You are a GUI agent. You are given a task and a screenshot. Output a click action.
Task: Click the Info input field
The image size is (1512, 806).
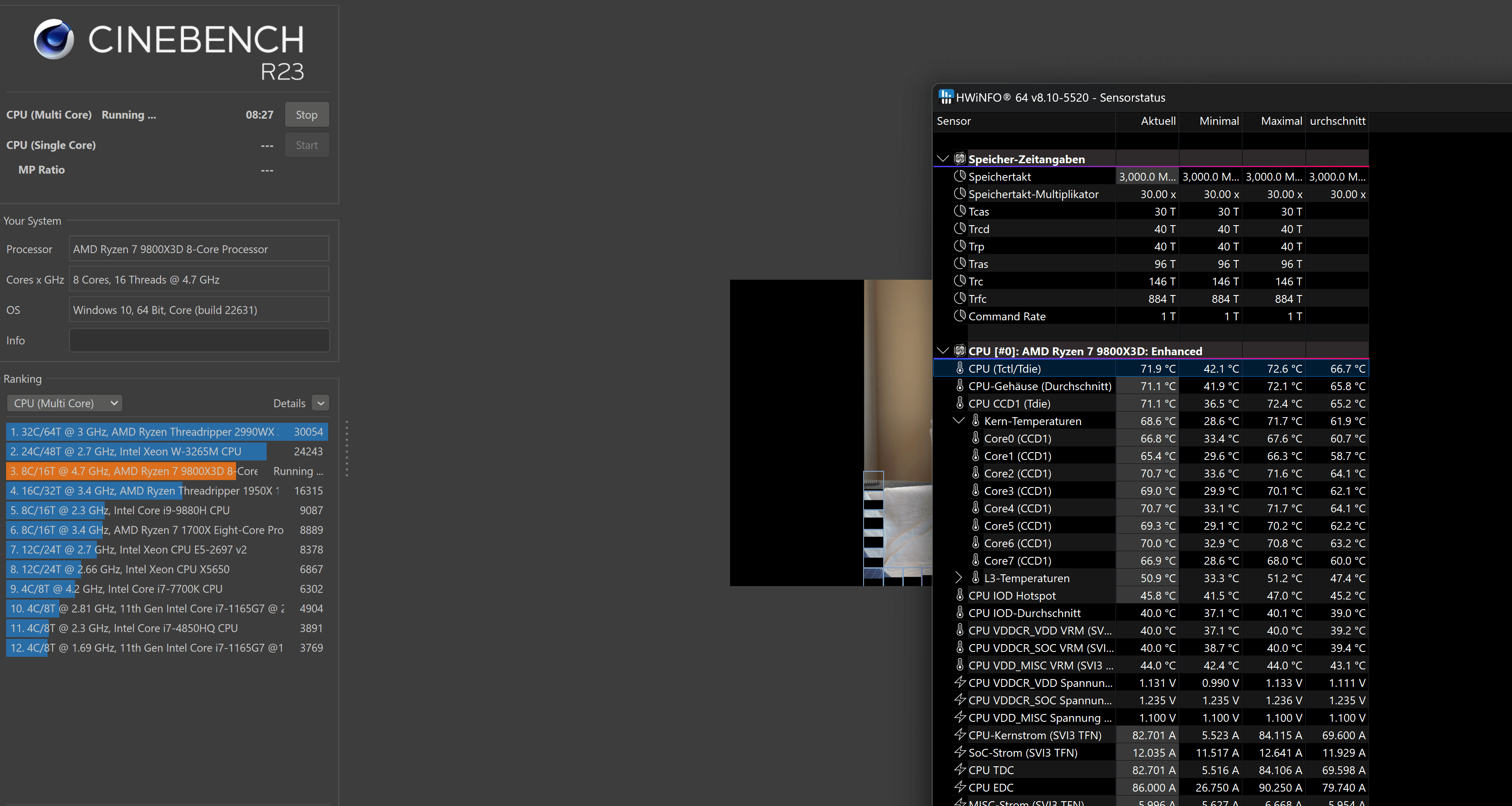(199, 340)
